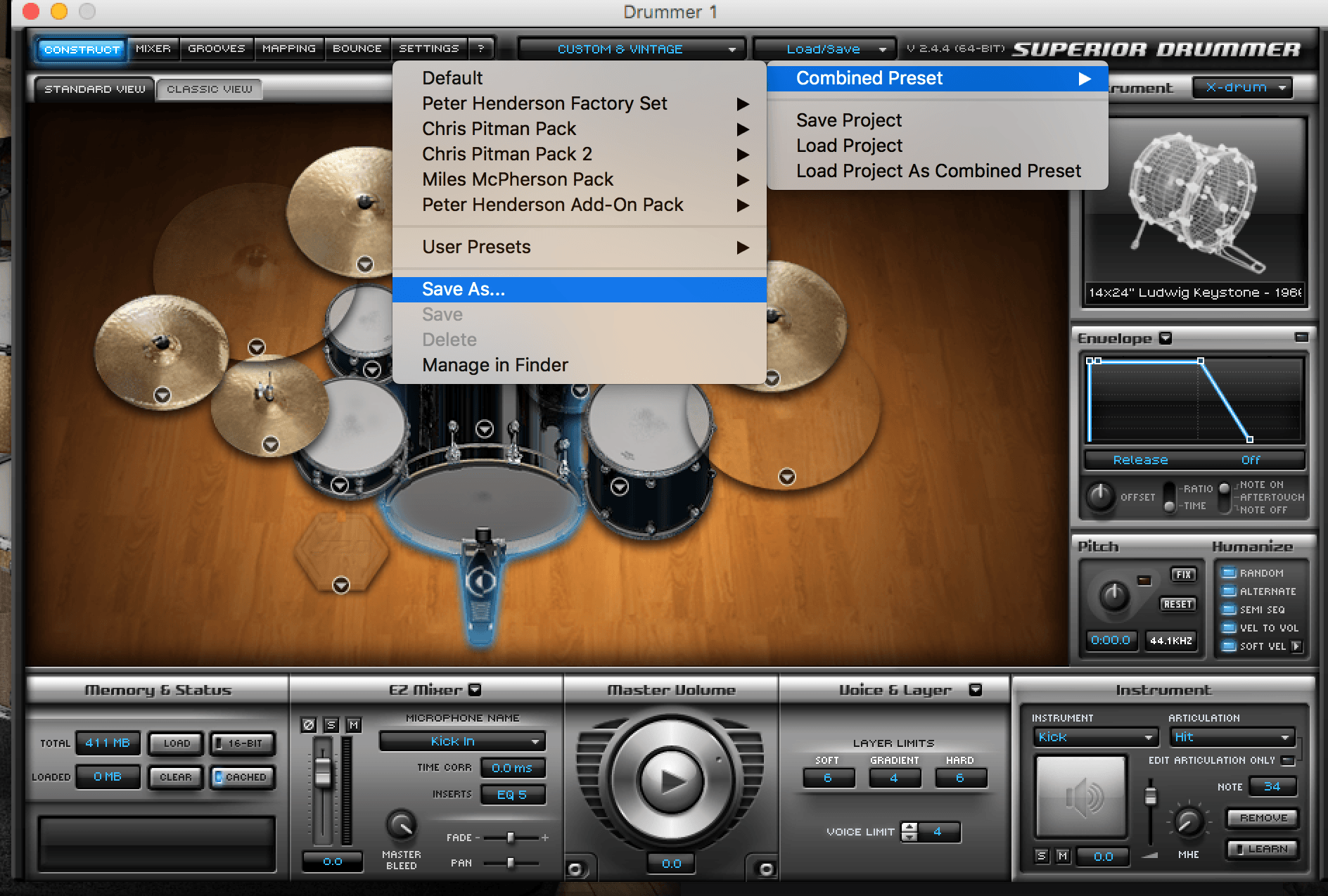Viewport: 1328px width, 896px height.
Task: Toggle the EZ Mixer phase invert icon
Action: click(x=308, y=724)
